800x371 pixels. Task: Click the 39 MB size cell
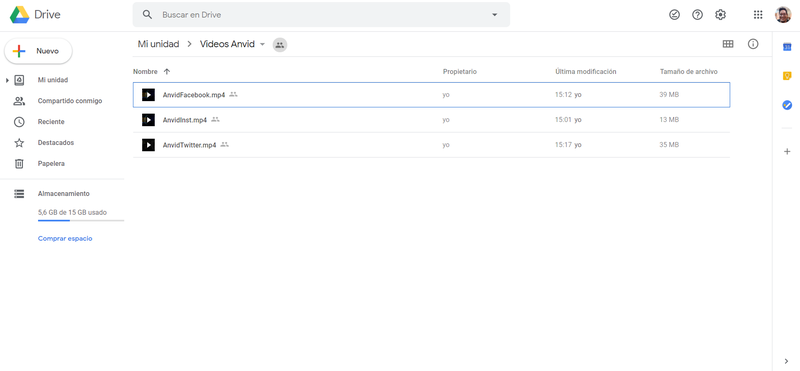click(x=669, y=95)
